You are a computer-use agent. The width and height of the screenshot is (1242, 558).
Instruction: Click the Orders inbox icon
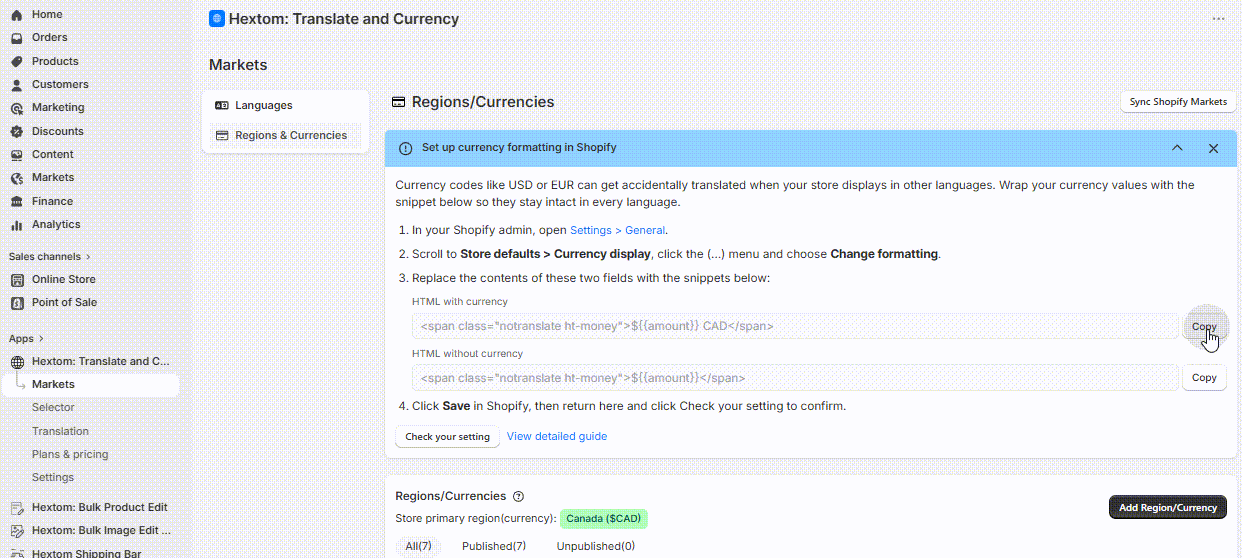click(x=17, y=38)
